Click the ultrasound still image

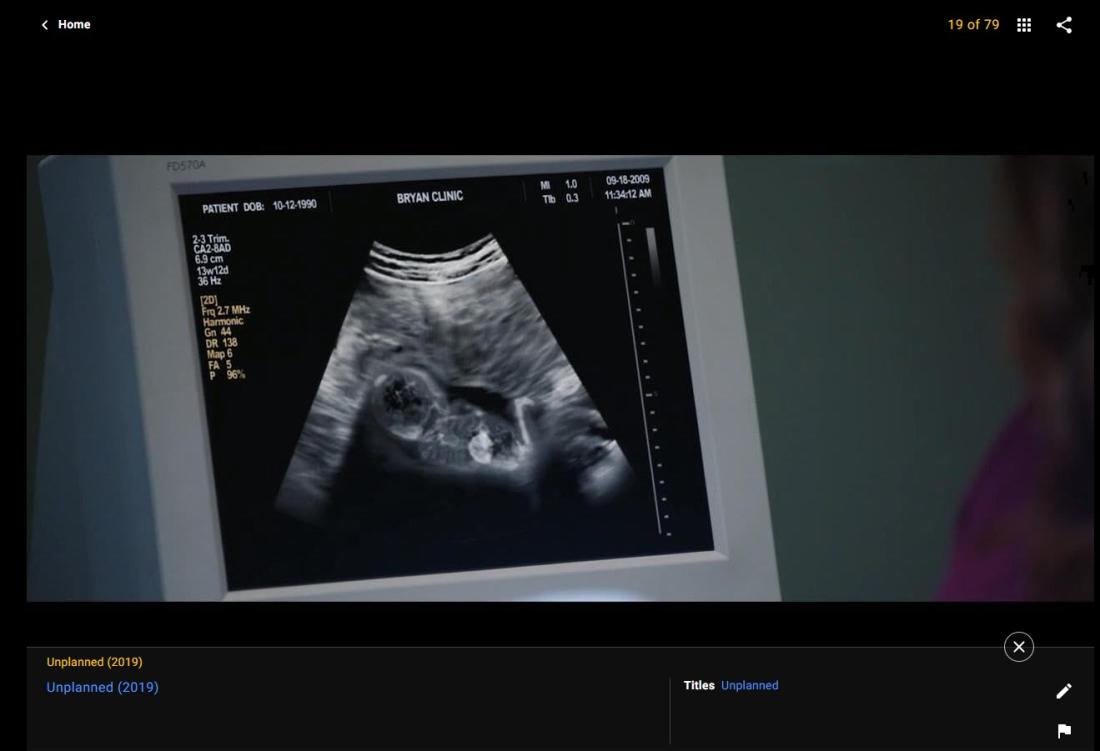point(560,378)
